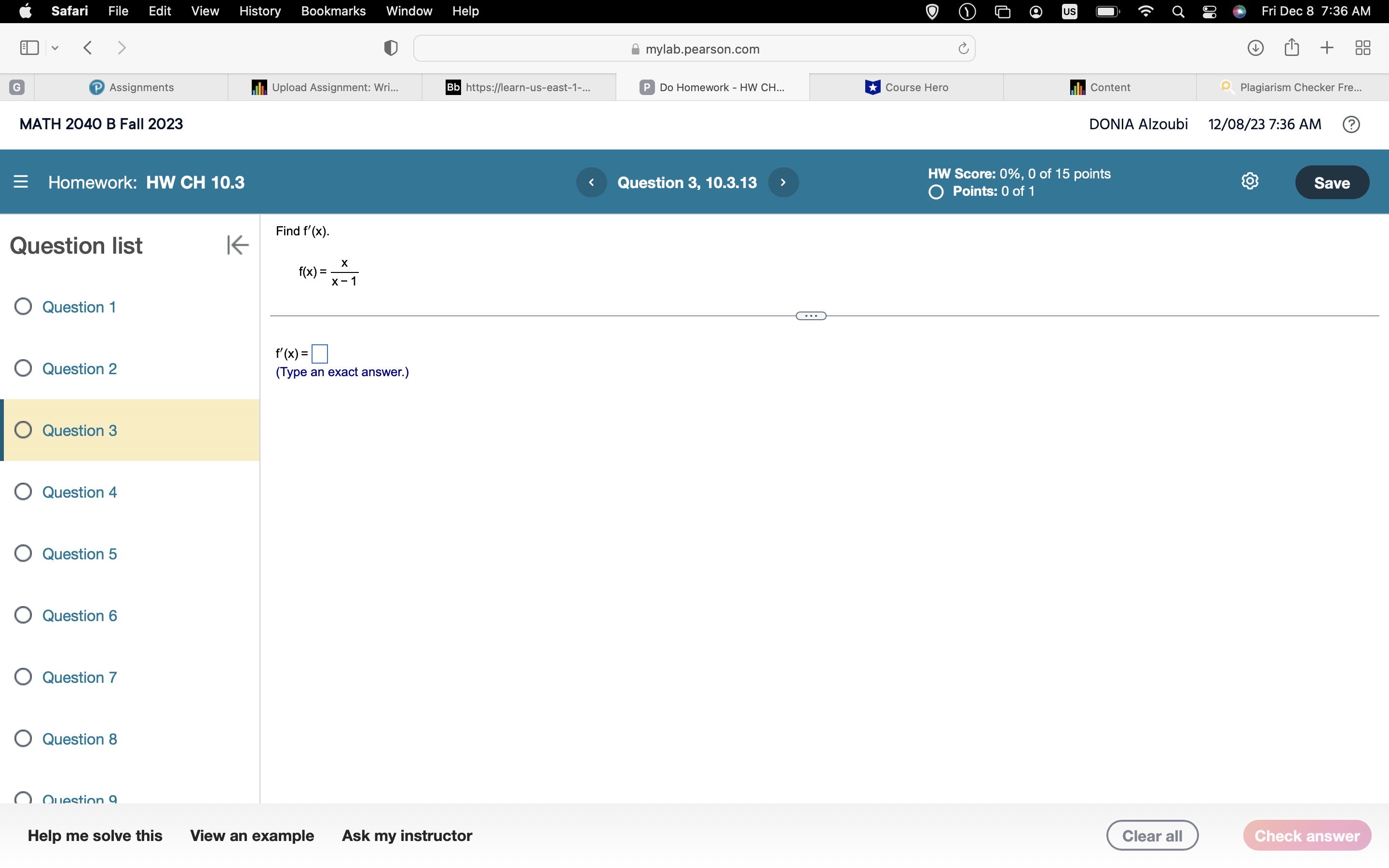This screenshot has width=1389, height=868.
Task: Click the Points circle indicator
Action: [x=935, y=192]
